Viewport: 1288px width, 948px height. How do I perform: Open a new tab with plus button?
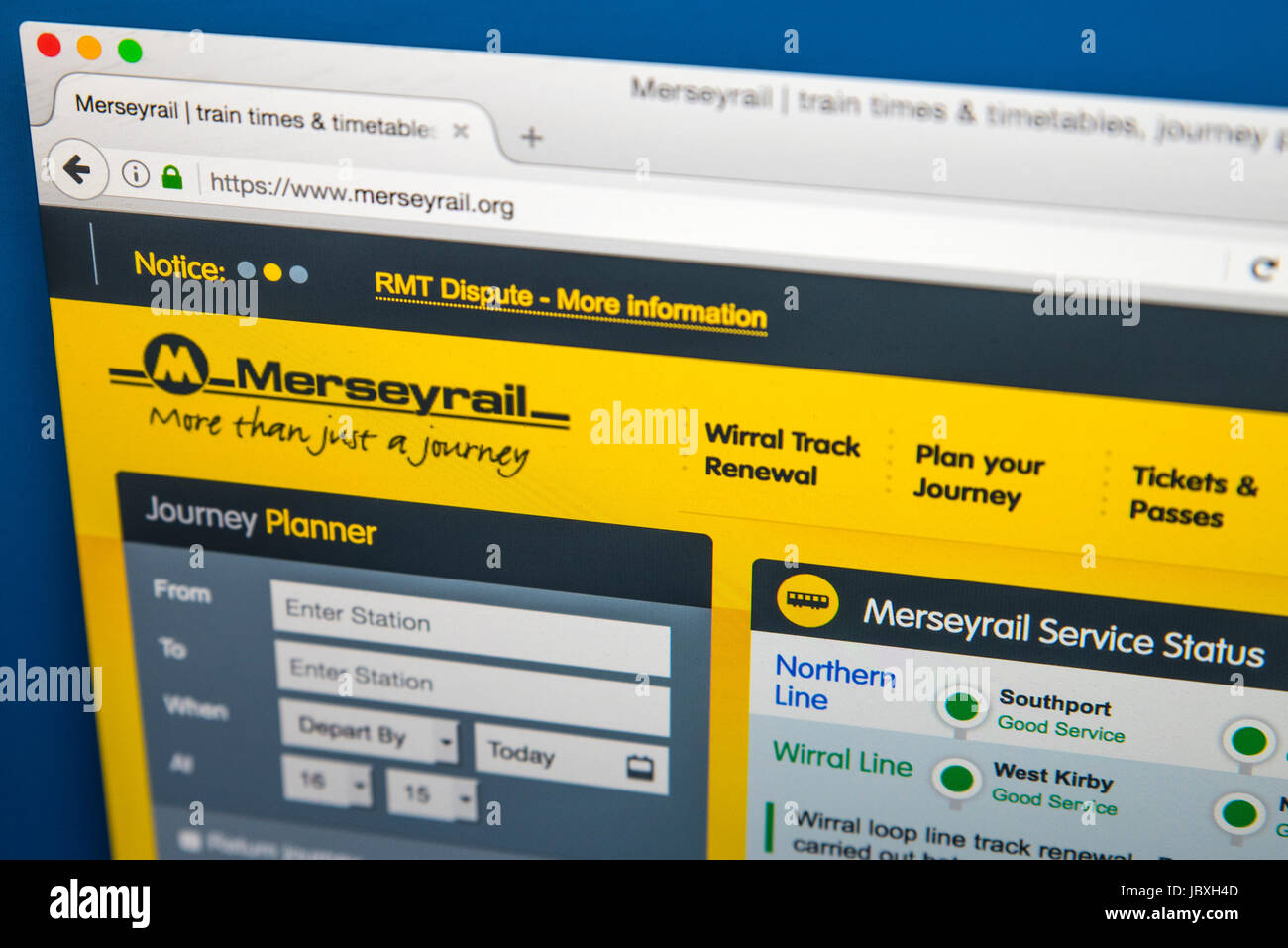[x=531, y=137]
